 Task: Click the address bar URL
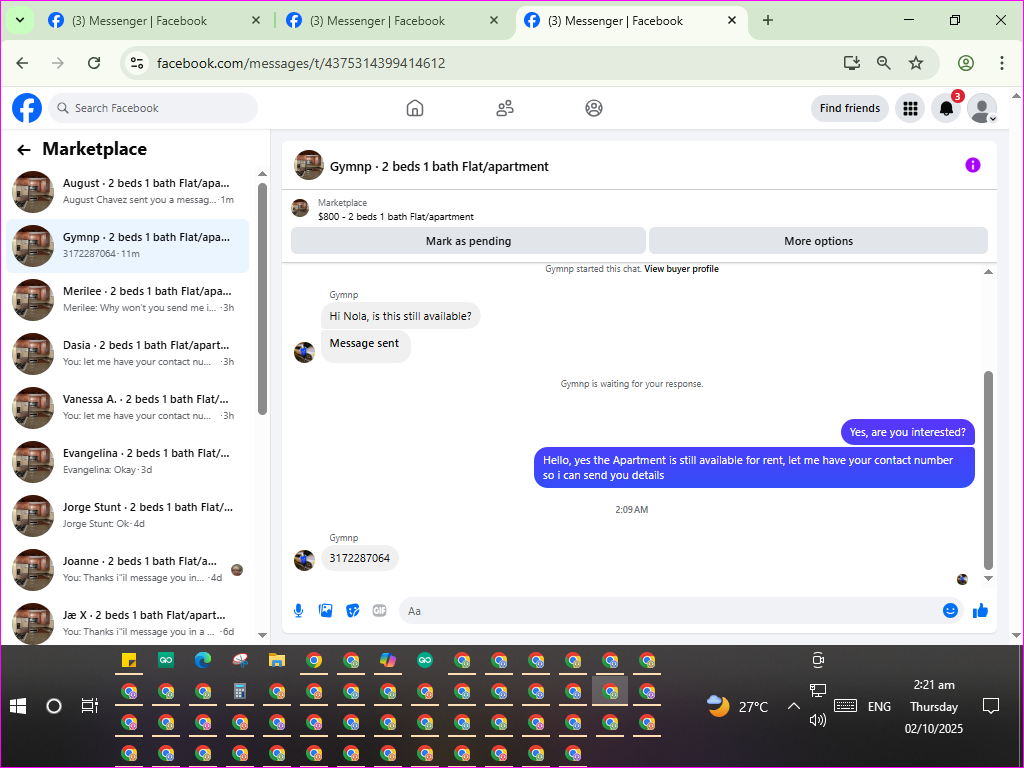click(x=301, y=63)
